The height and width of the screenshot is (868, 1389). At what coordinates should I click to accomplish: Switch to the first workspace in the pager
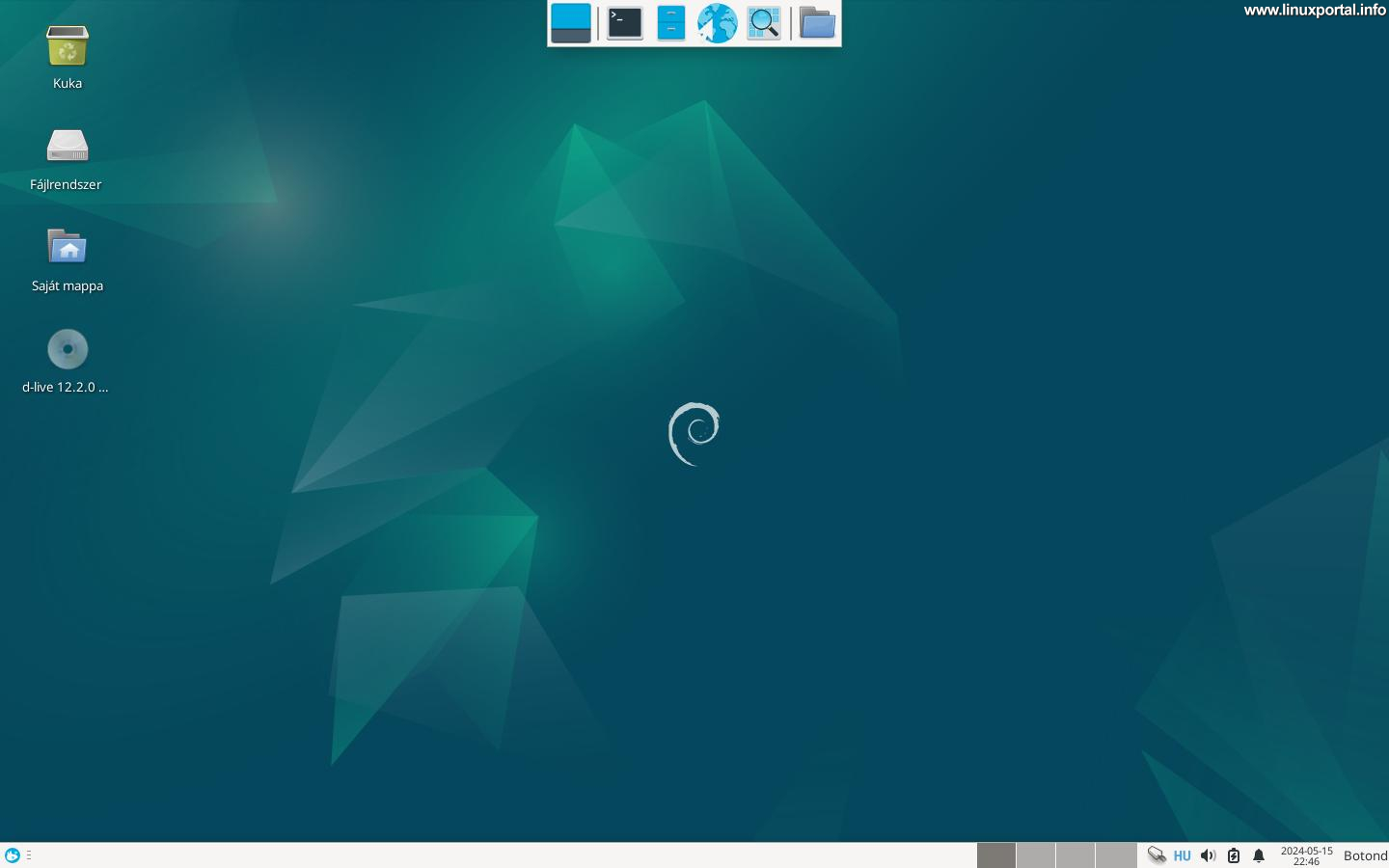click(996, 855)
